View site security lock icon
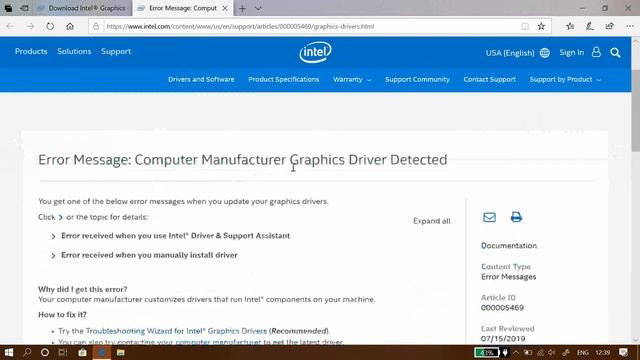The image size is (640, 360). pyautogui.click(x=96, y=27)
